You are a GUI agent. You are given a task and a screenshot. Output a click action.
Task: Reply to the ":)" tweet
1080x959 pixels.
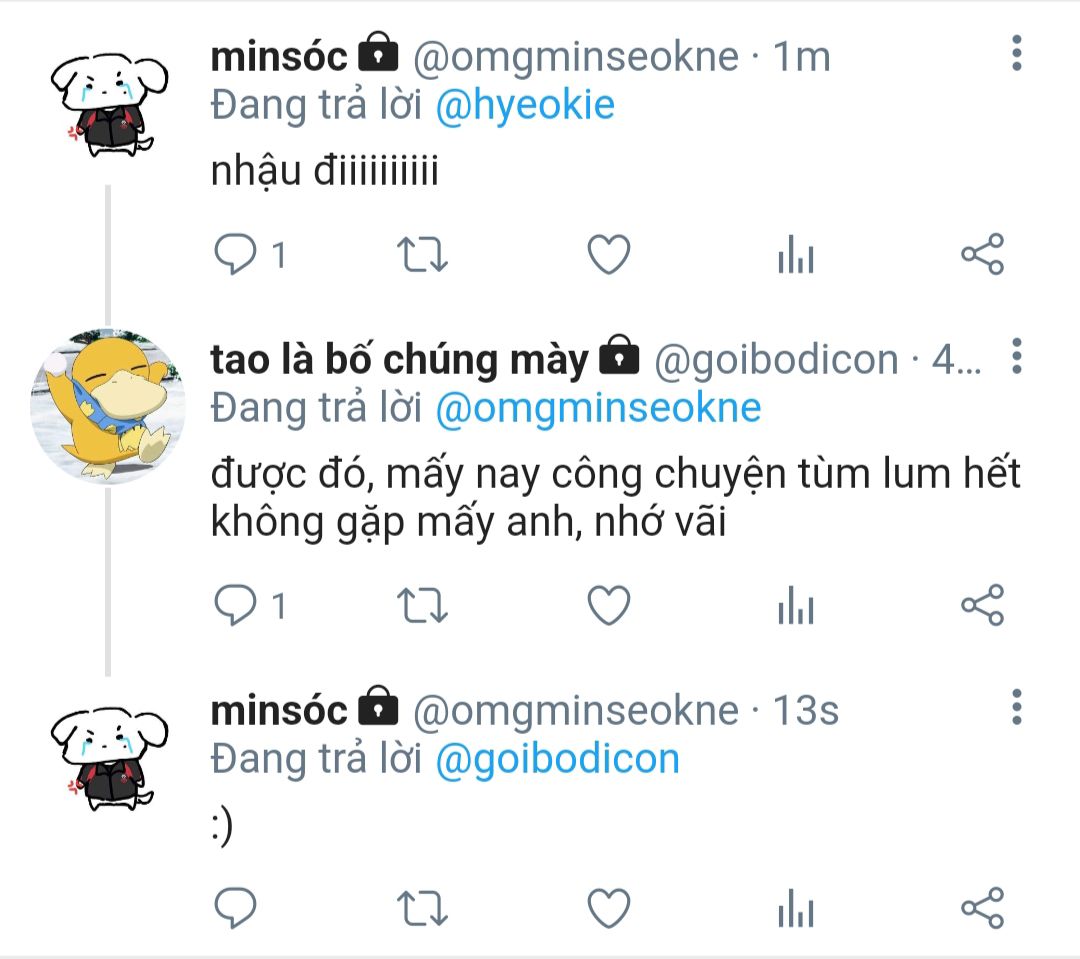236,908
